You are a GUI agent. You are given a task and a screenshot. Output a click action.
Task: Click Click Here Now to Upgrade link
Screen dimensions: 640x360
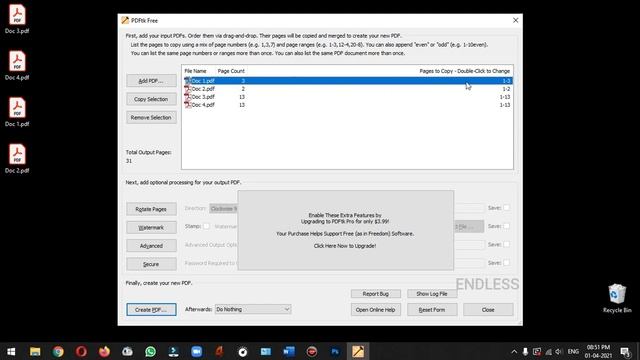345,246
